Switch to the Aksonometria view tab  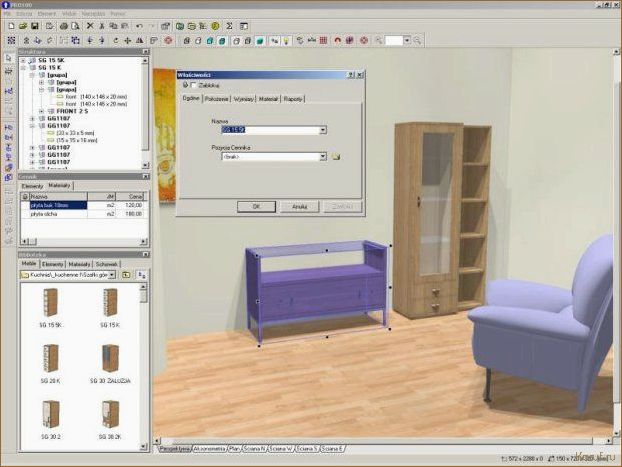[208, 450]
